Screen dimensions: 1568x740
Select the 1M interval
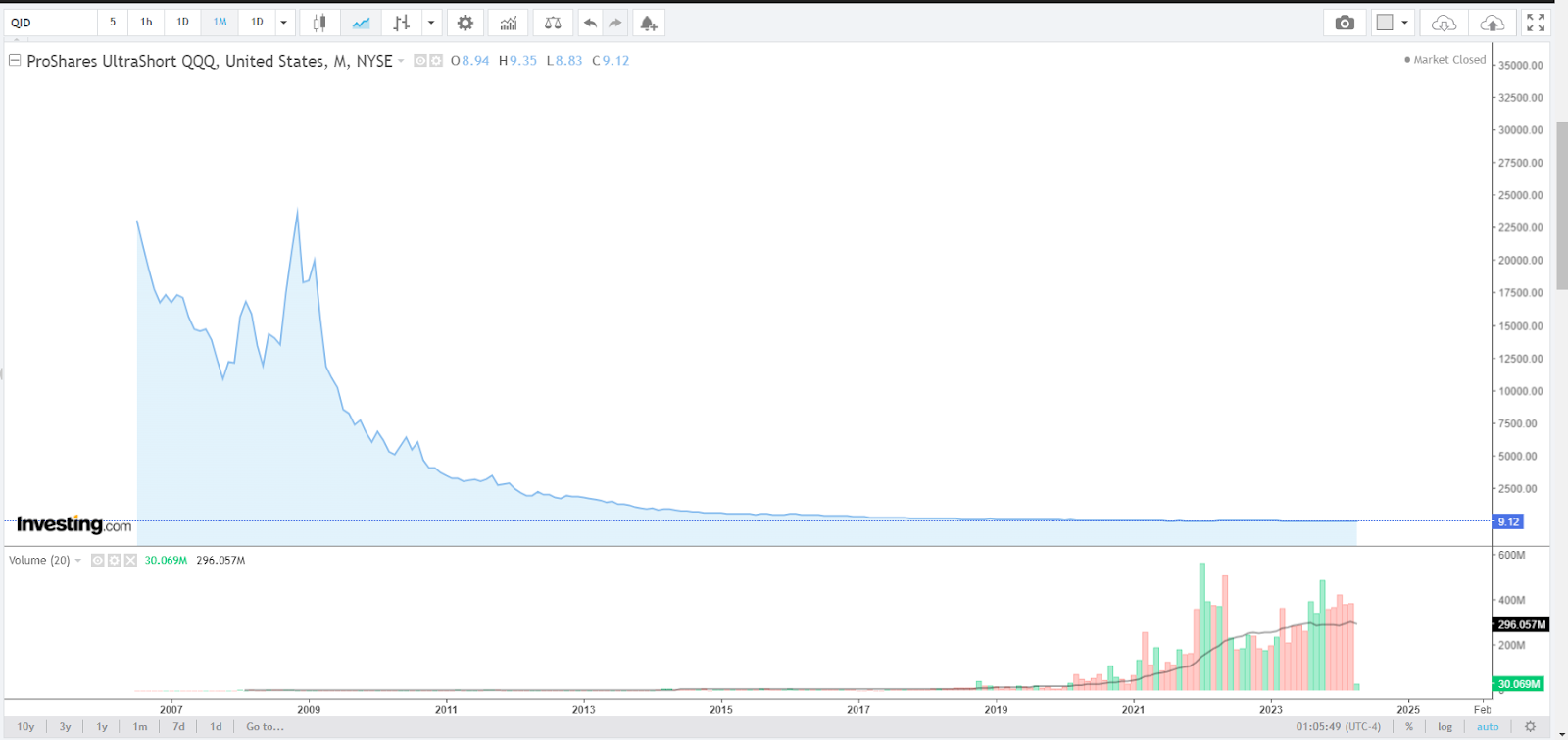pyautogui.click(x=220, y=22)
